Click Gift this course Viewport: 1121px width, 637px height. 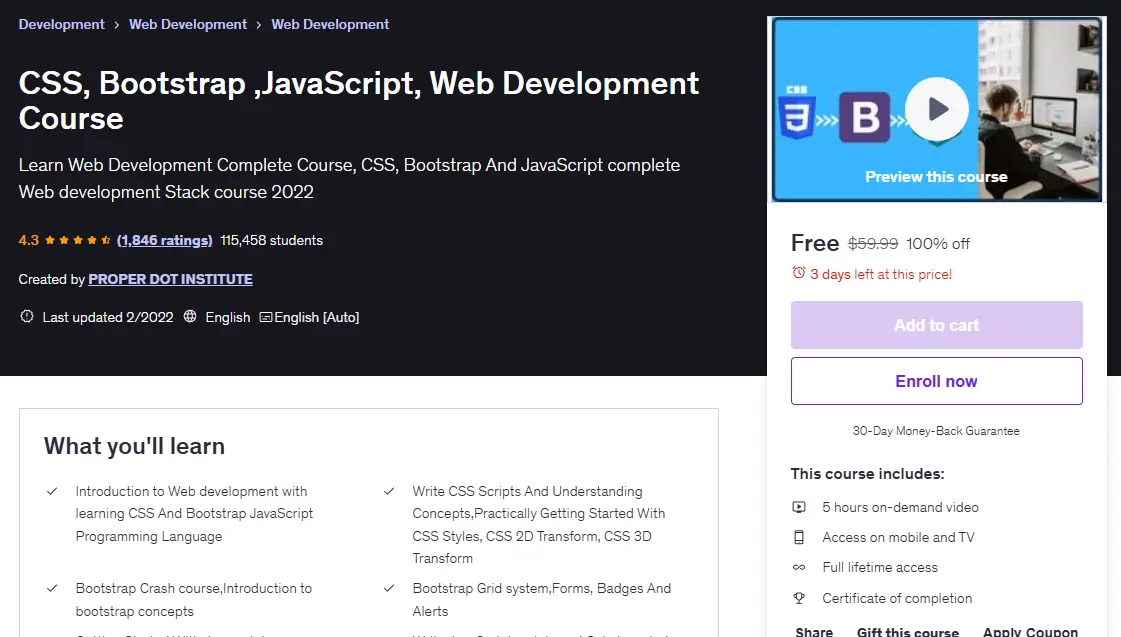[908, 632]
